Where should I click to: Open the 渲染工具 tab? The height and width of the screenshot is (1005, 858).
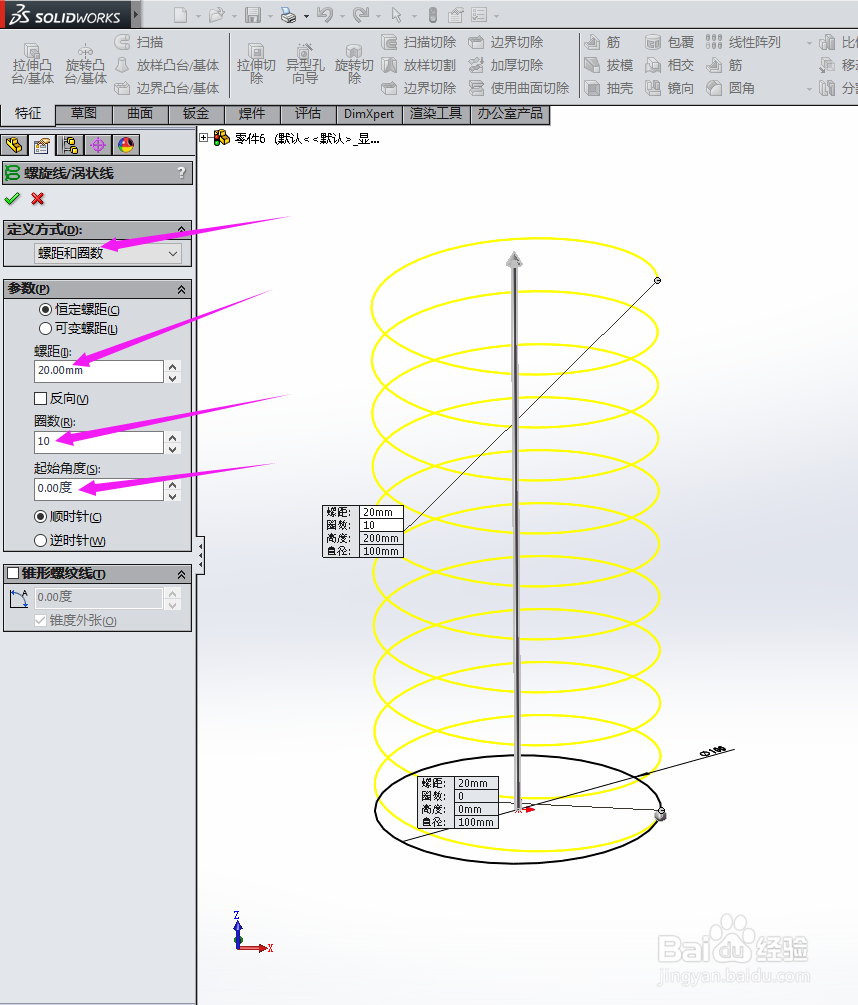coord(435,114)
